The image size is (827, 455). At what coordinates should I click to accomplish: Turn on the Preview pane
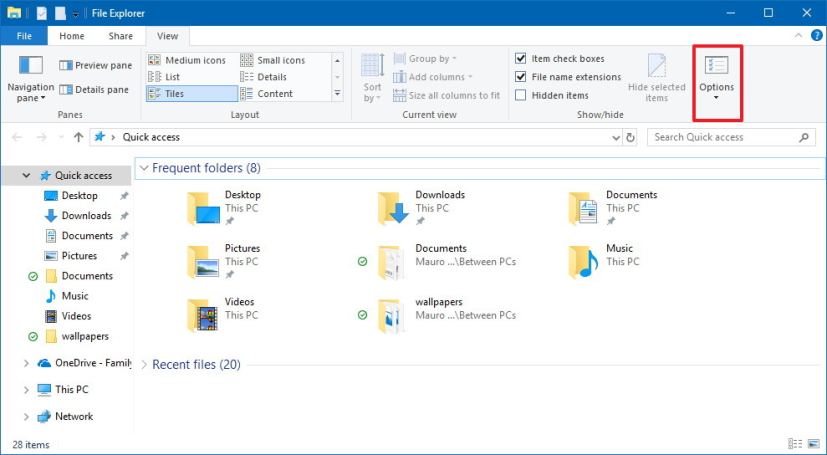tap(95, 66)
